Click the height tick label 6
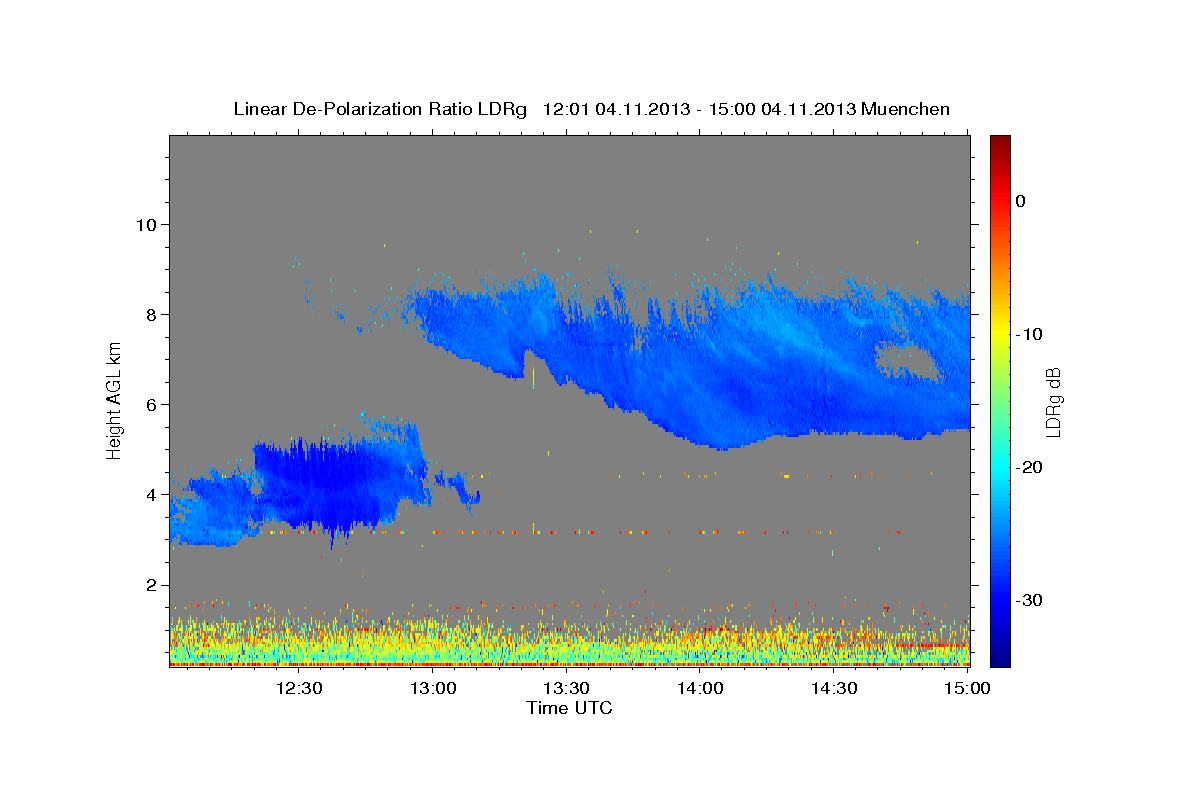This screenshot has width=1200, height=800. click(x=150, y=404)
